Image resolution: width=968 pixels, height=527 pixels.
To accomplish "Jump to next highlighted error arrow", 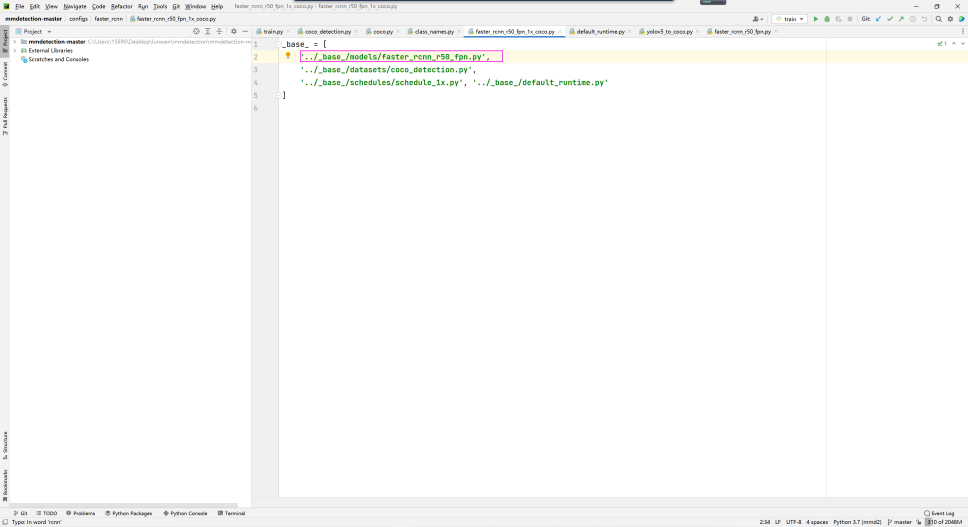I will coord(962,44).
